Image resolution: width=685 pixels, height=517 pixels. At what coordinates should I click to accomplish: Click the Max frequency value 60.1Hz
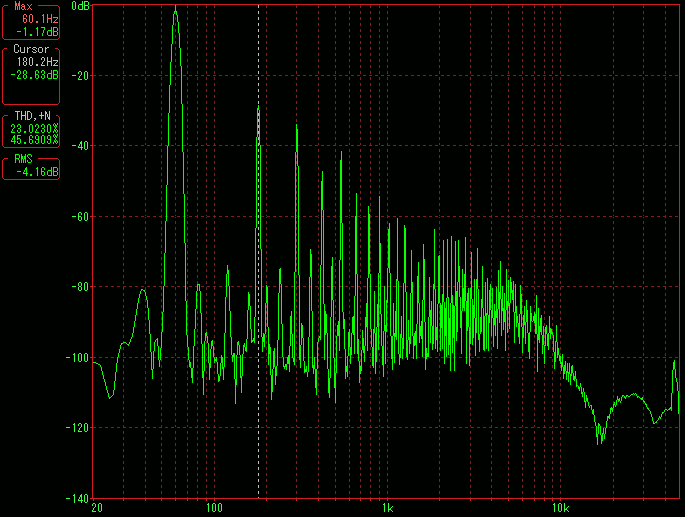[40, 19]
